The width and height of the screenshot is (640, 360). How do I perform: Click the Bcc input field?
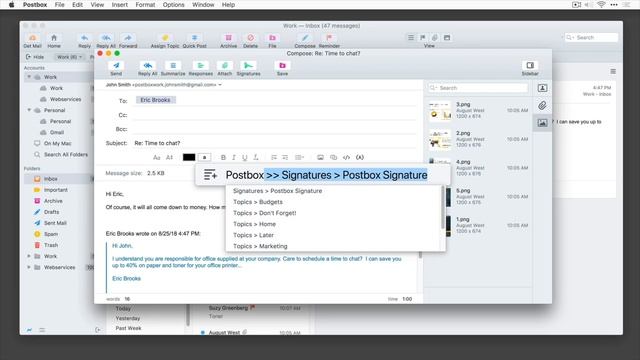[274, 129]
